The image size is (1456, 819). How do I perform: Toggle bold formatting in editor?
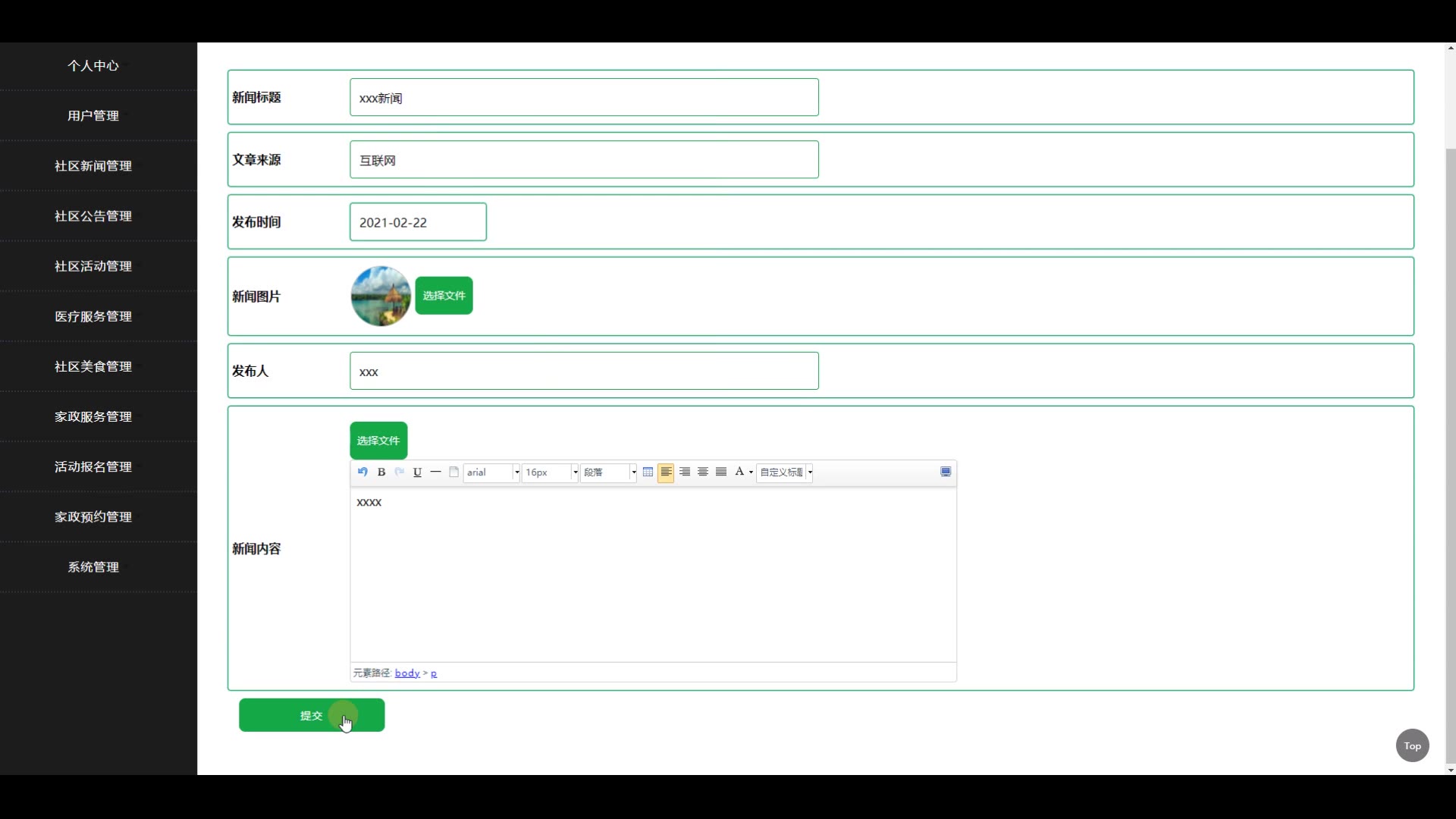pos(381,472)
